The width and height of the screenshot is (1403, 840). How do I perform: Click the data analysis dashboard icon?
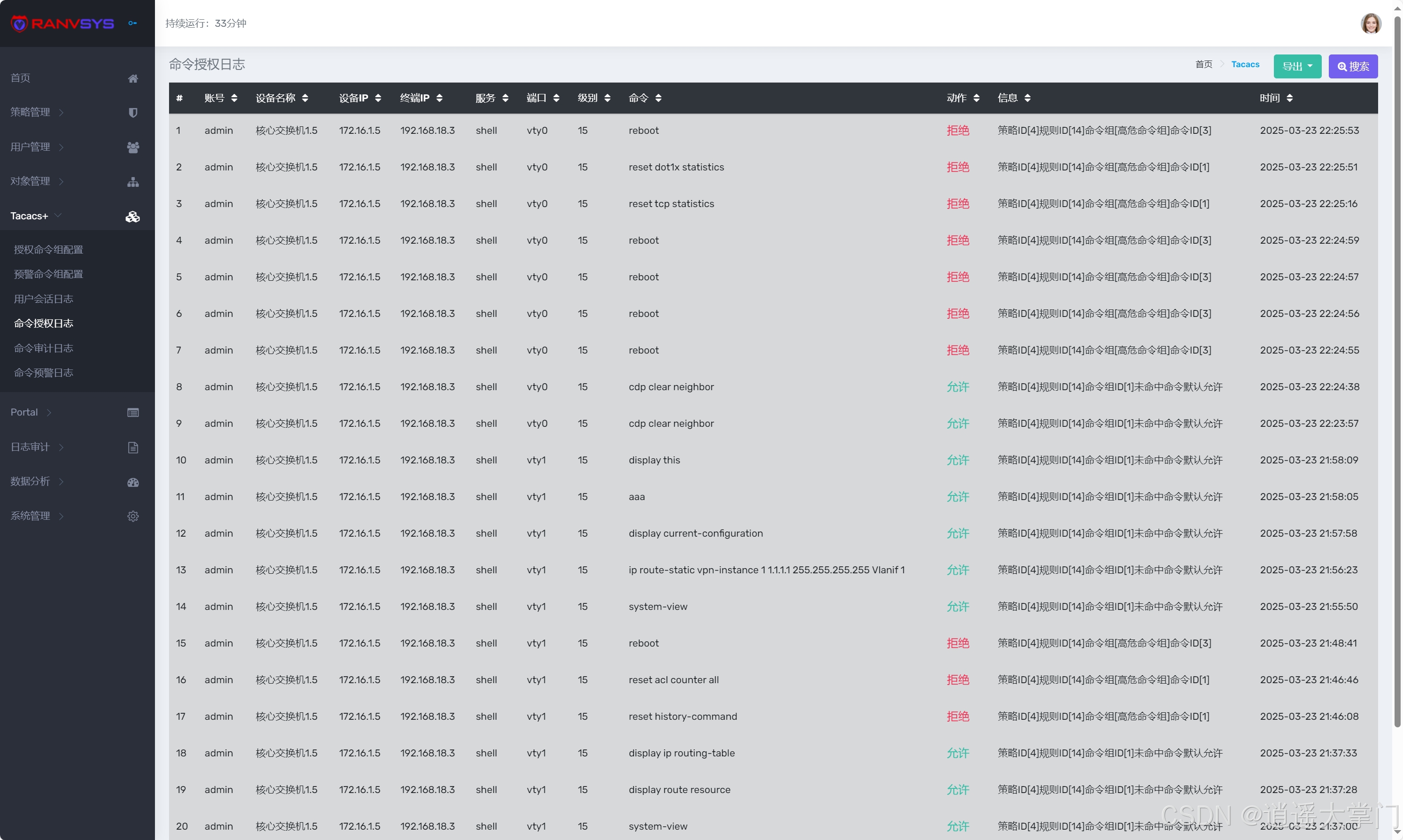133,482
